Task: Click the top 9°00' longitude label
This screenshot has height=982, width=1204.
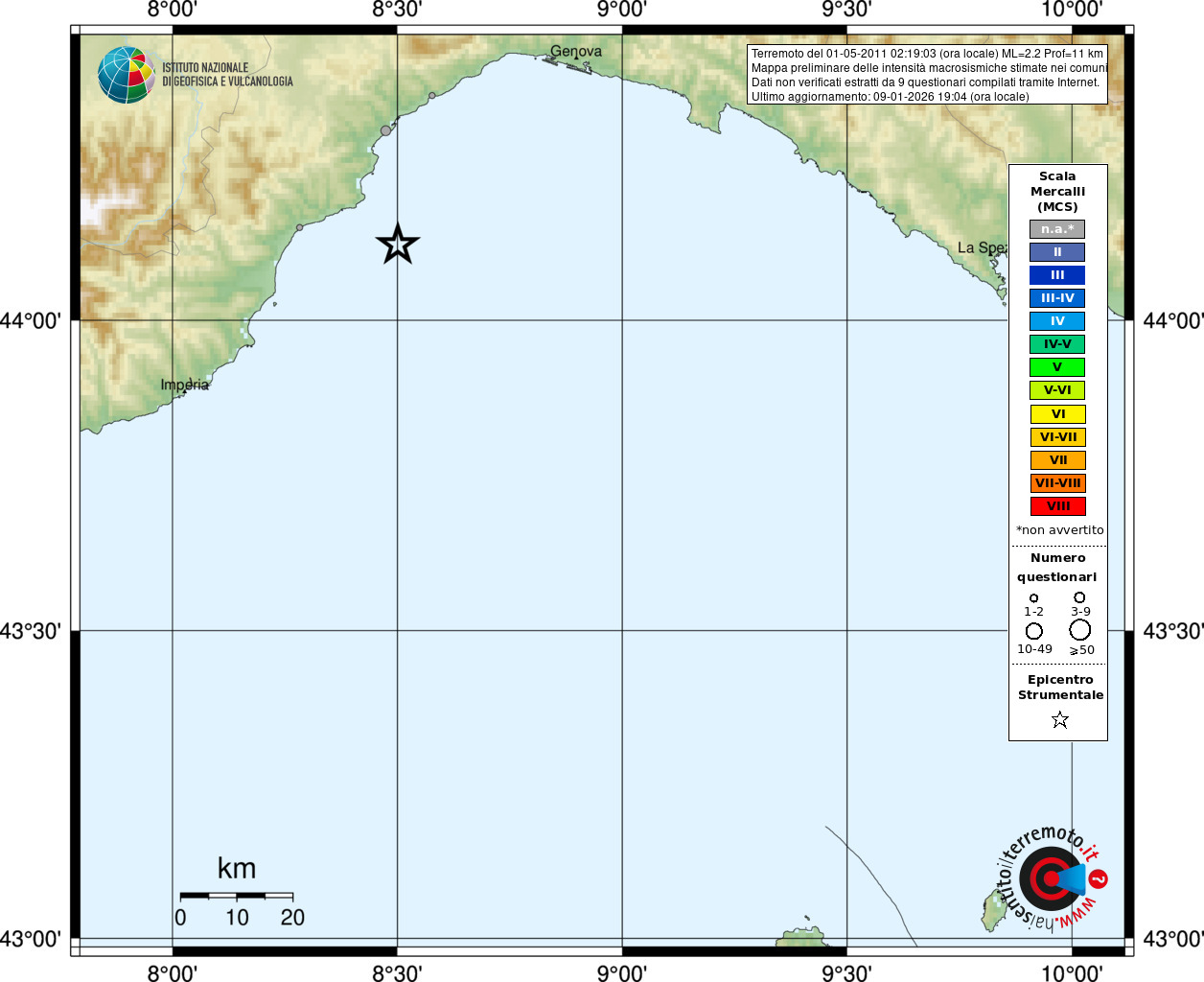Action: 621,10
